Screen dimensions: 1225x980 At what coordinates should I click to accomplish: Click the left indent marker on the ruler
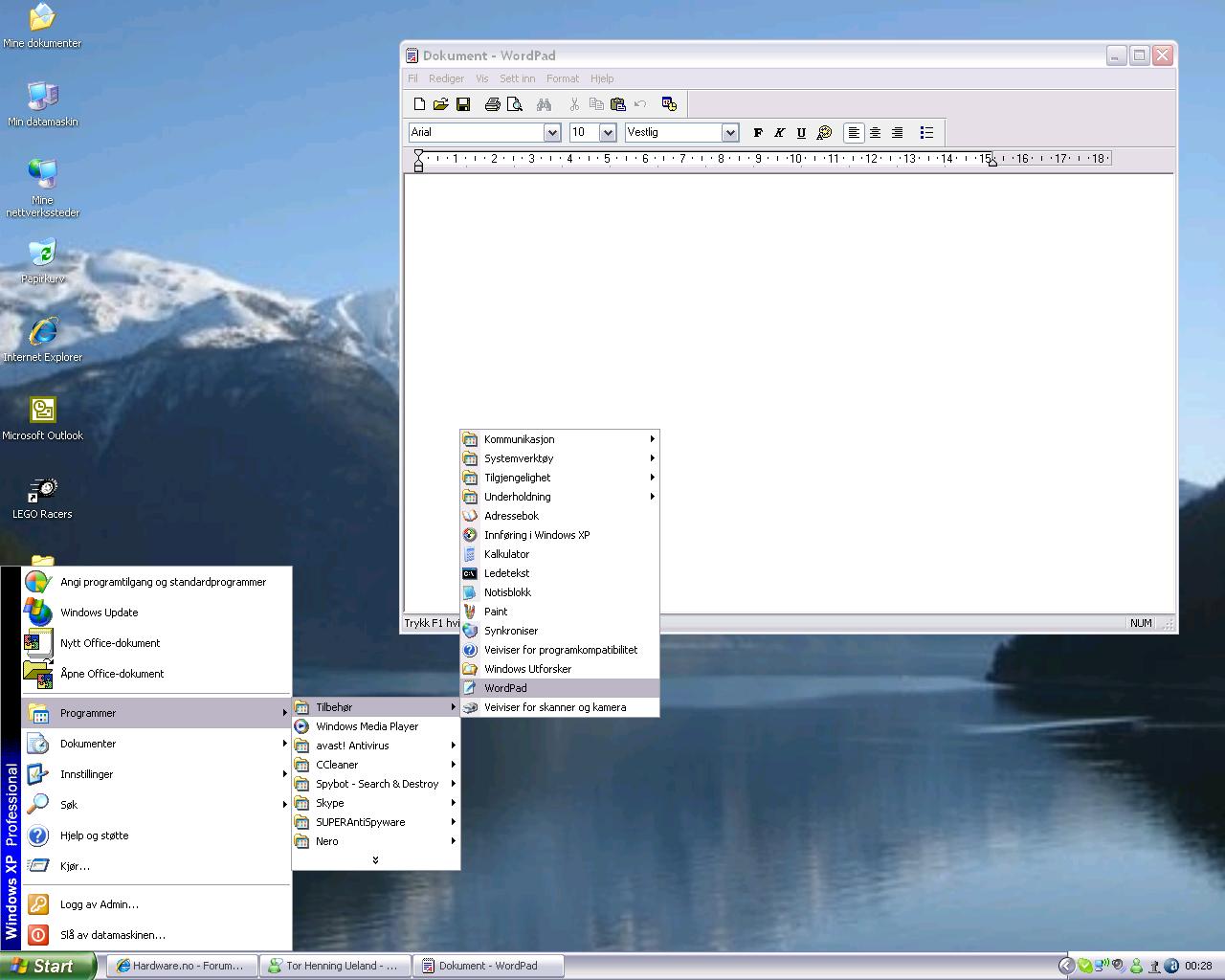(x=418, y=160)
